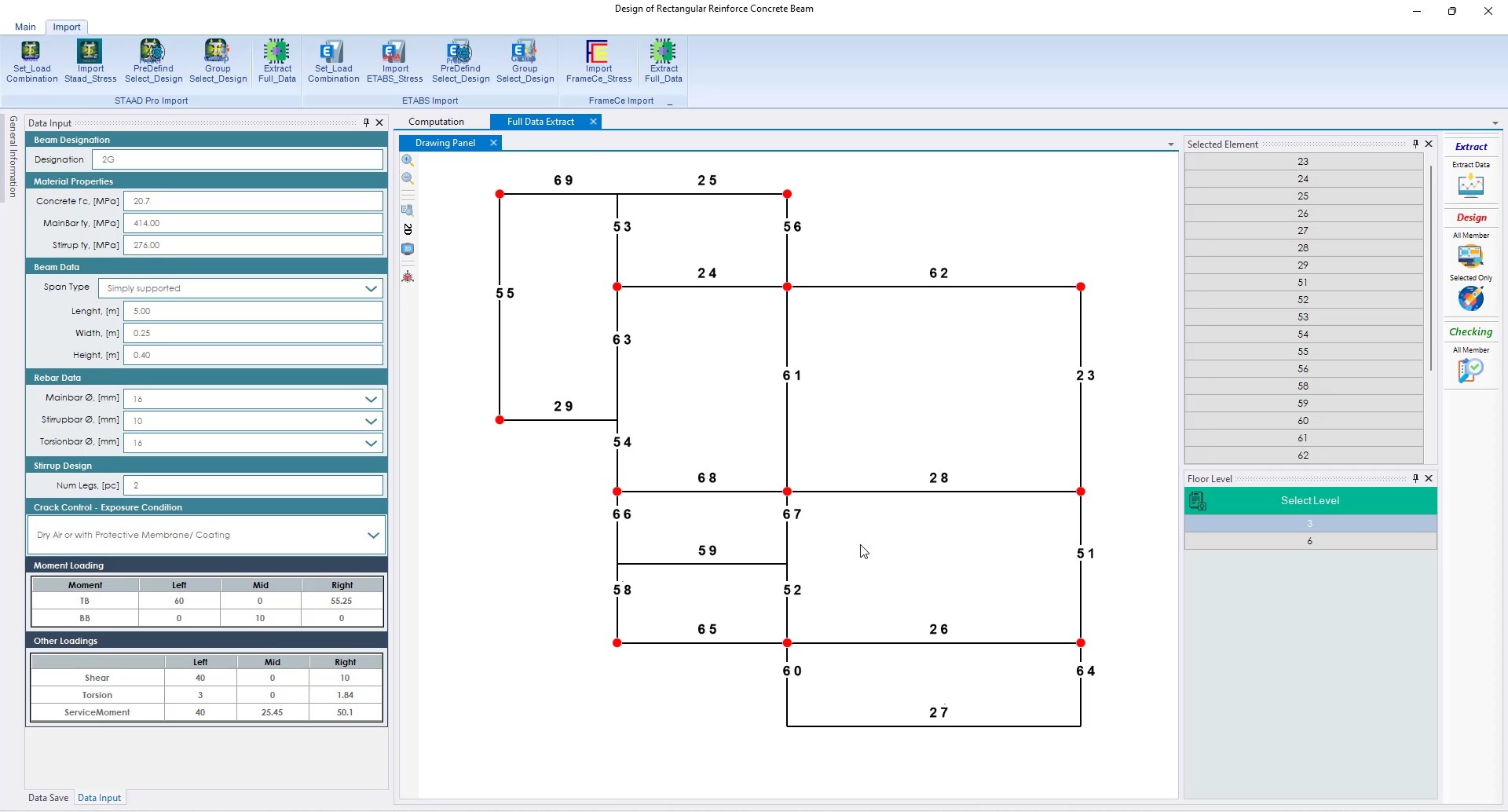Design All Member icon
Screen dimensions: 1508x812
[x=1470, y=255]
